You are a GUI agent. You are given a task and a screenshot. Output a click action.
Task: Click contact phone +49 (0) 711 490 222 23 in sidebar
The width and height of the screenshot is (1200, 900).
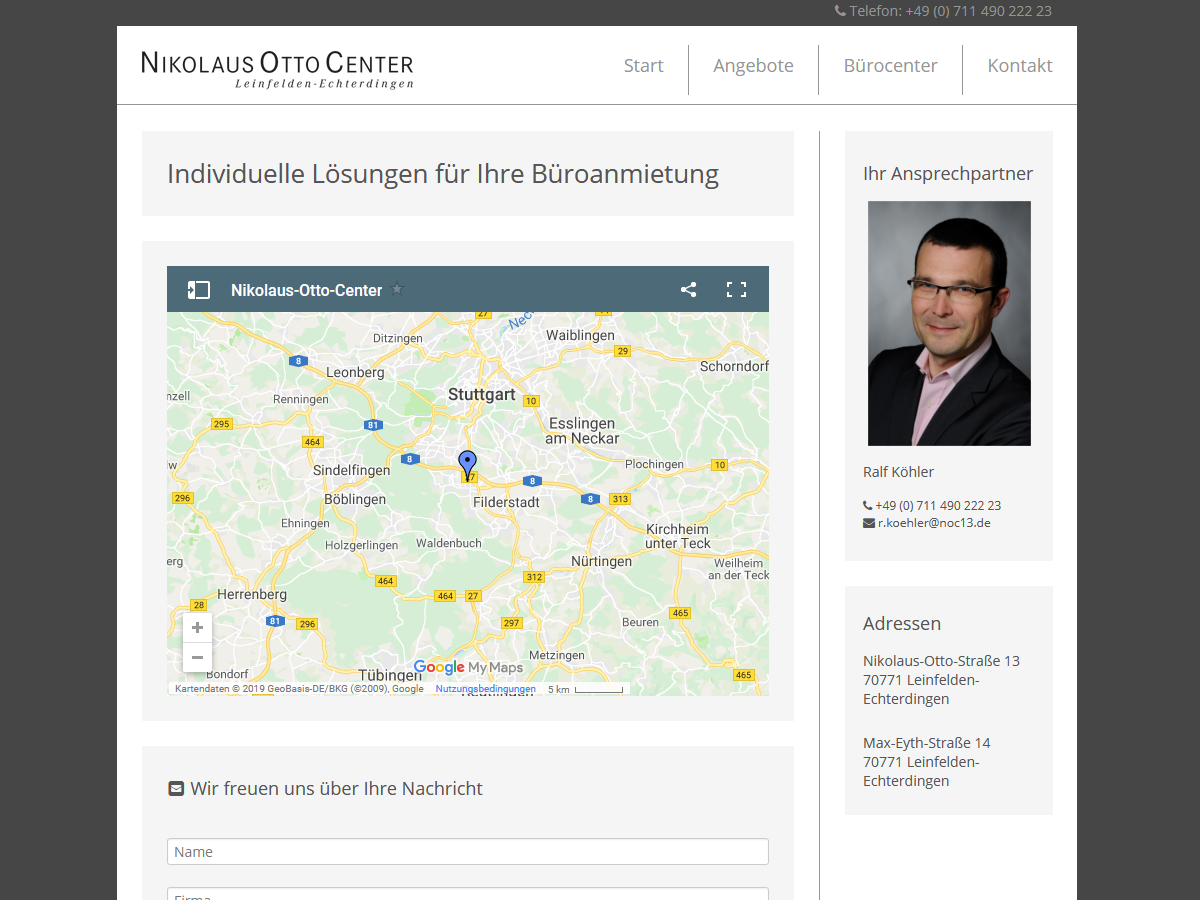(x=938, y=506)
